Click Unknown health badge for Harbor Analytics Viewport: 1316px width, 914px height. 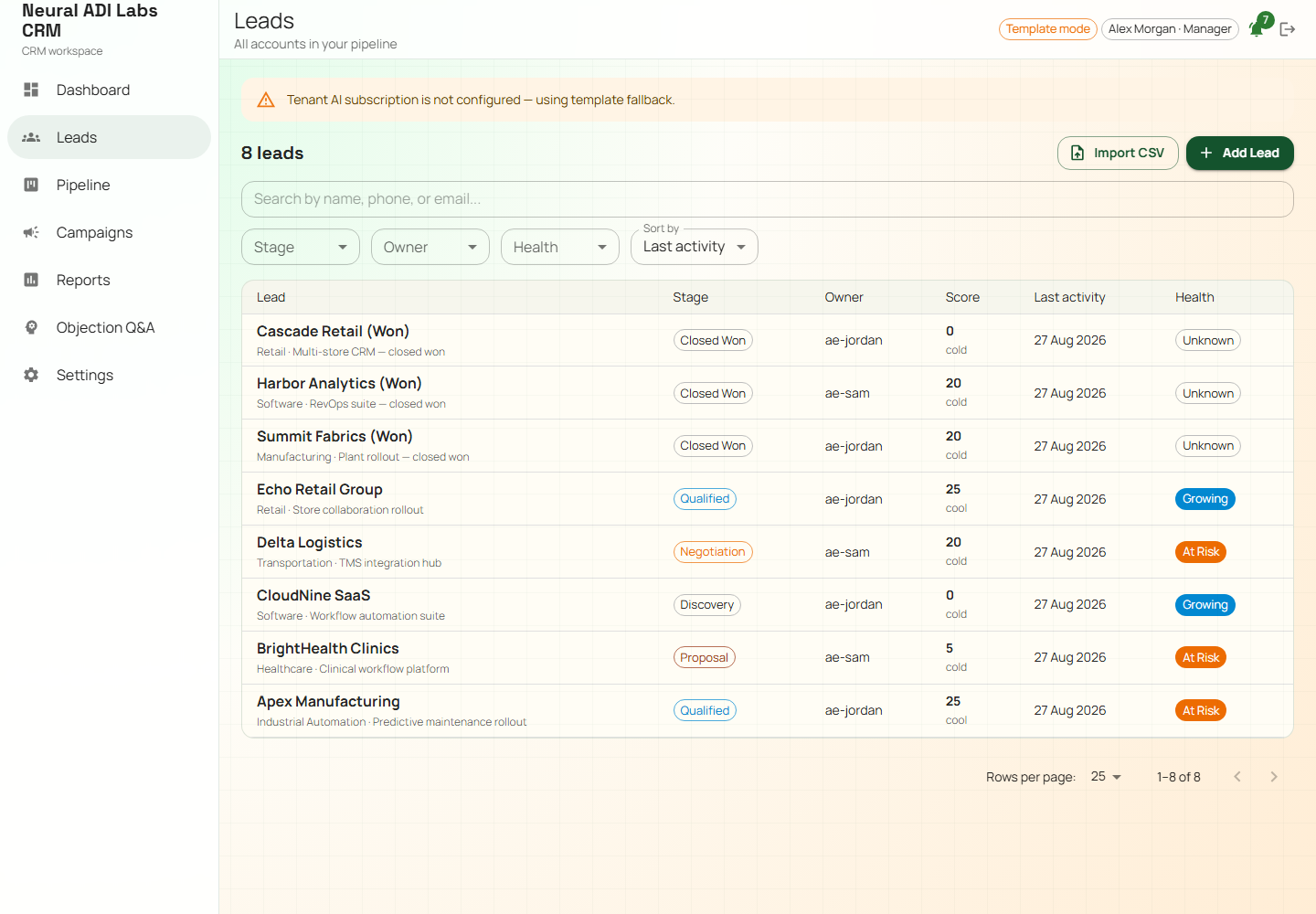(x=1208, y=394)
